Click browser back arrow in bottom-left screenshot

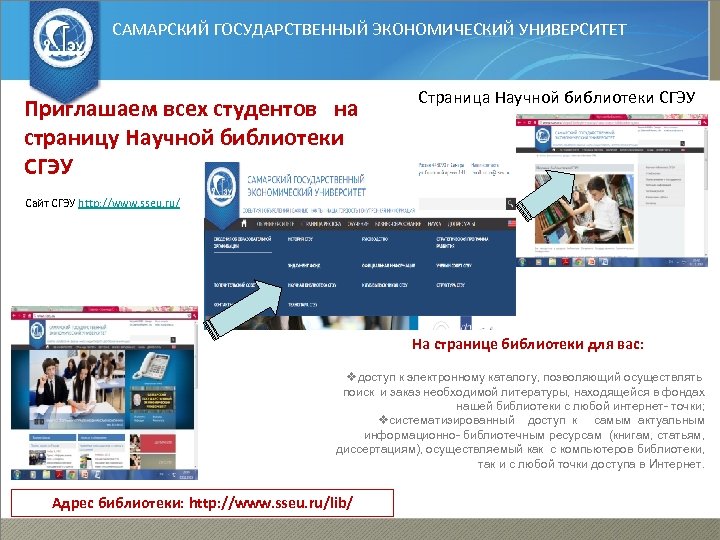(x=14, y=316)
